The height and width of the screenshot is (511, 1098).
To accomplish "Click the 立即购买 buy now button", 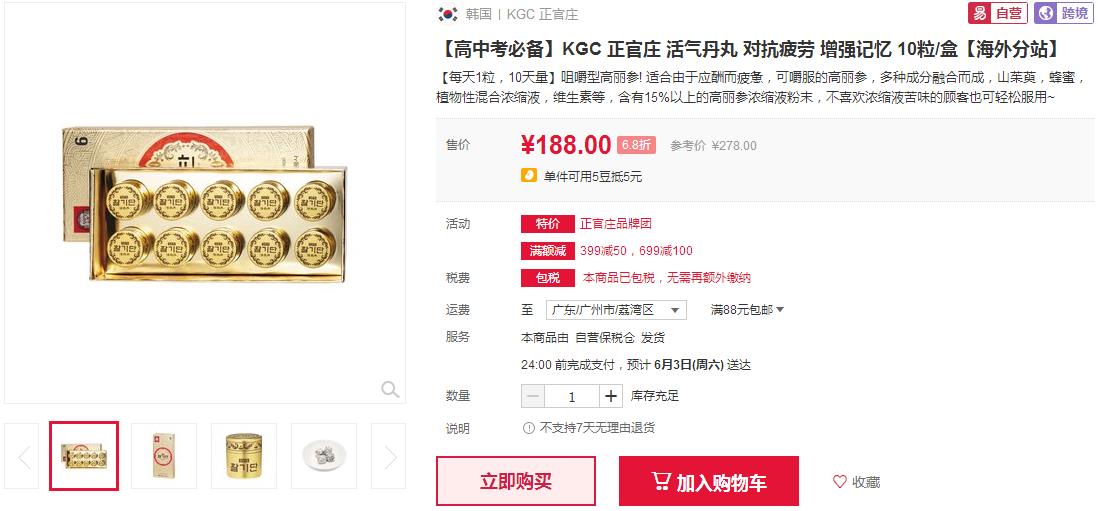I will [516, 481].
